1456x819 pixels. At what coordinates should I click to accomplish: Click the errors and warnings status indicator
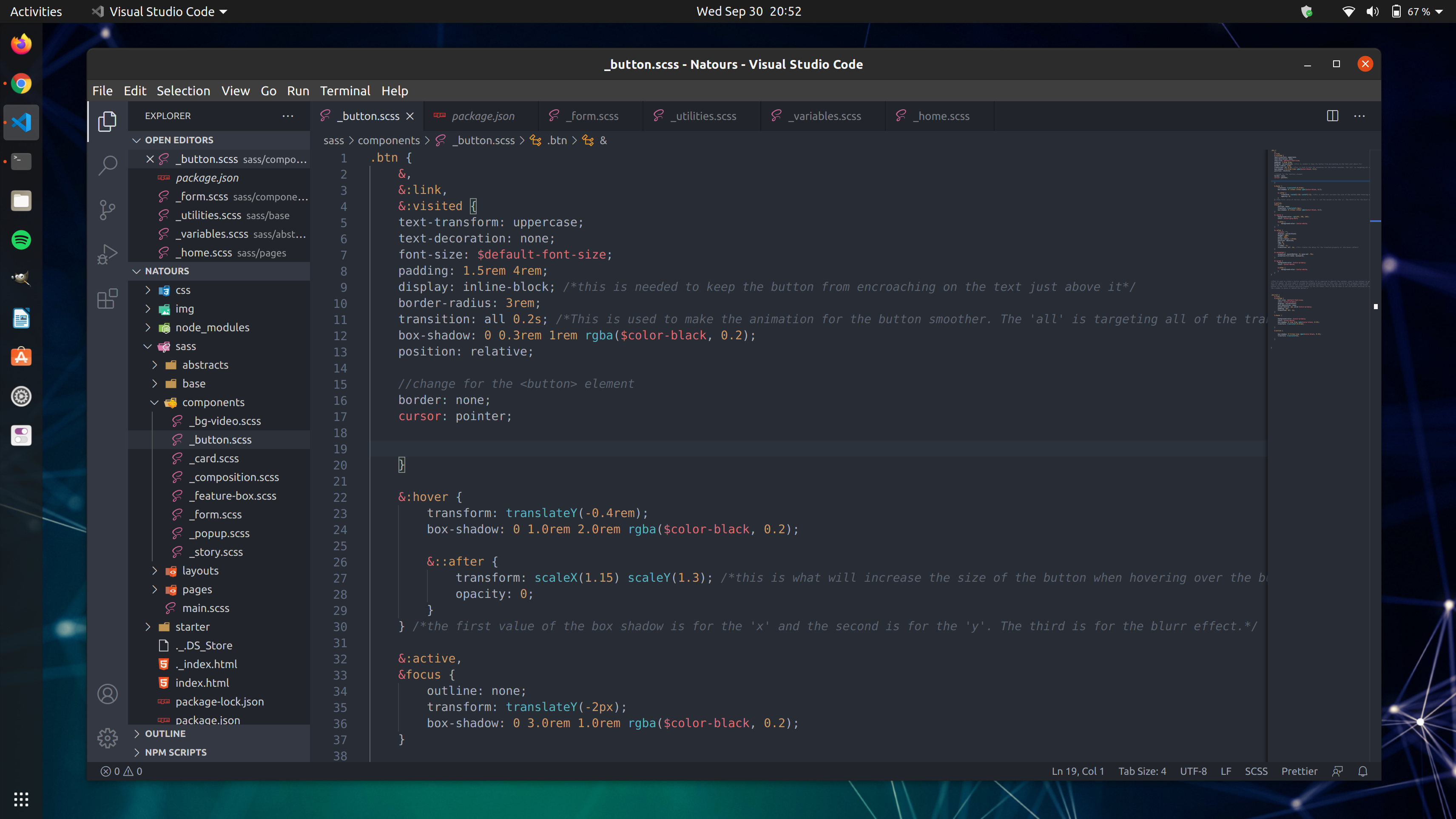[x=121, y=771]
